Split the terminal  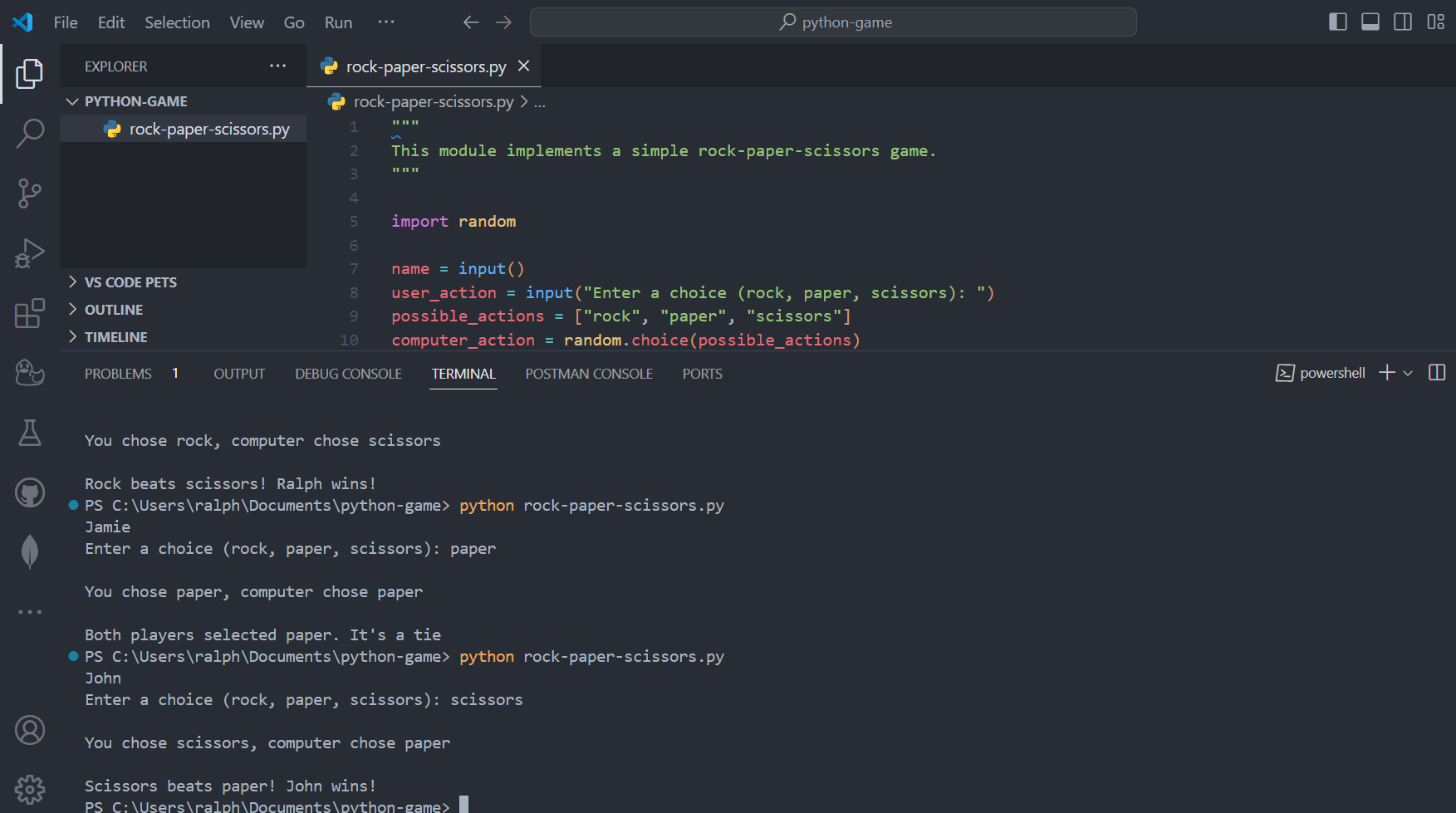[x=1437, y=373]
